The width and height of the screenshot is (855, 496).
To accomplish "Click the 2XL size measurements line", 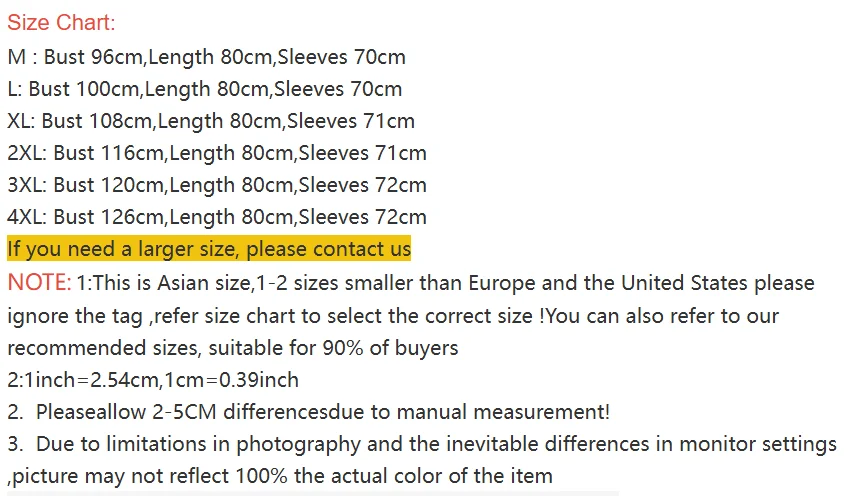I will click(216, 153).
